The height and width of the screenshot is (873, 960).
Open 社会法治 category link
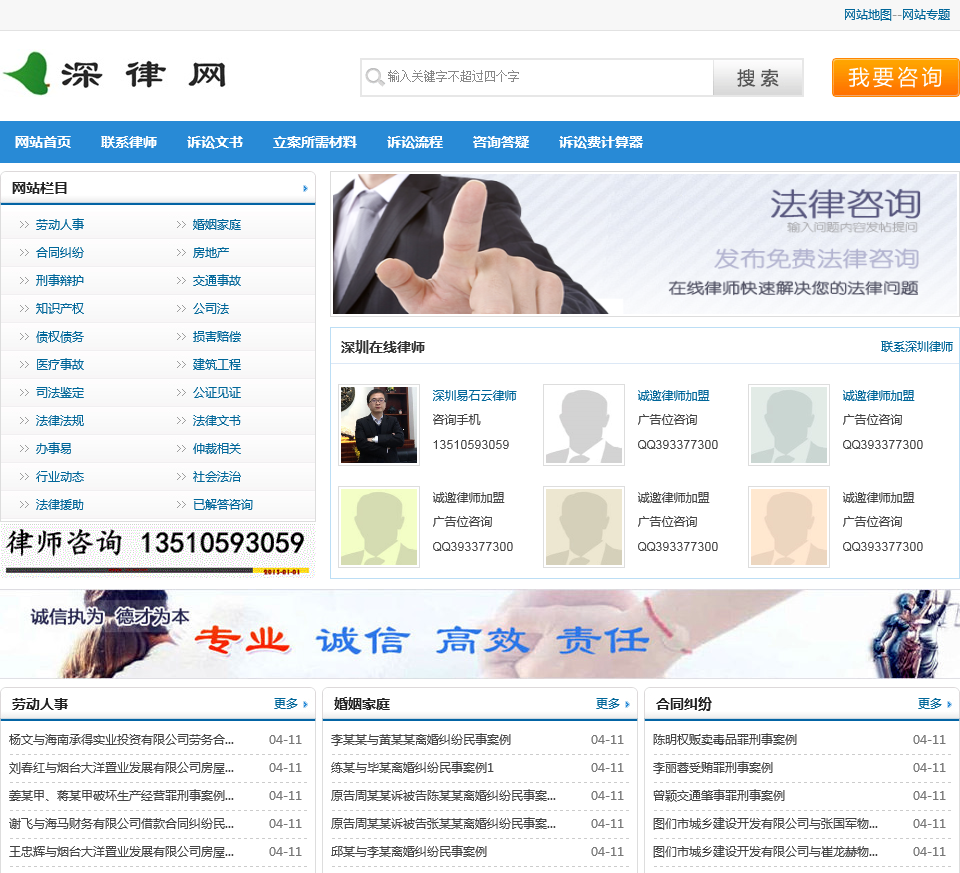(x=217, y=477)
